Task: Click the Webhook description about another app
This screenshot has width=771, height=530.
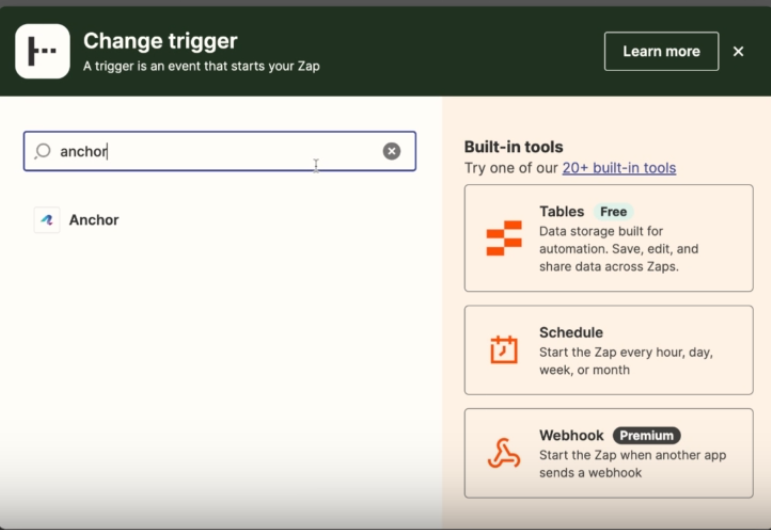Action: point(632,464)
